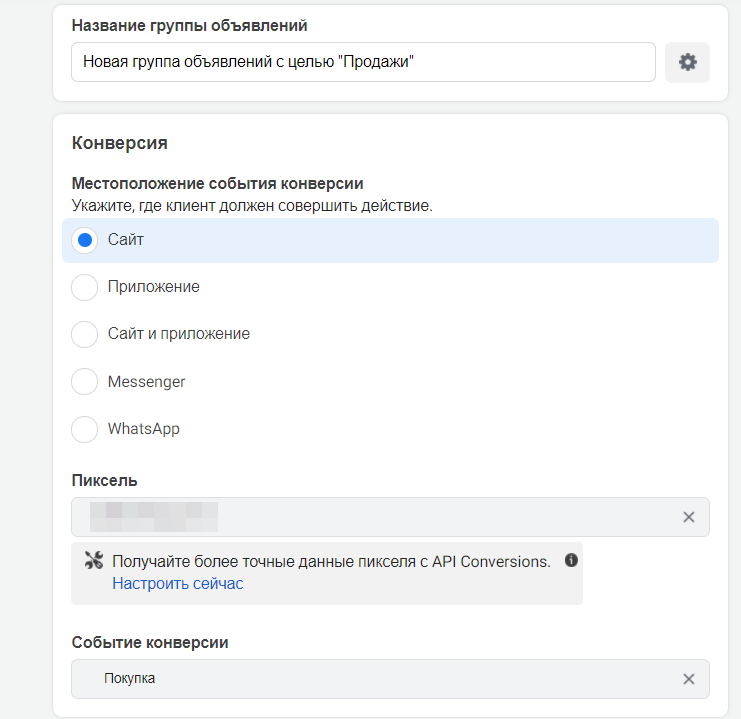Choose Приложение as conversion location
741x719 pixels.
[x=86, y=287]
